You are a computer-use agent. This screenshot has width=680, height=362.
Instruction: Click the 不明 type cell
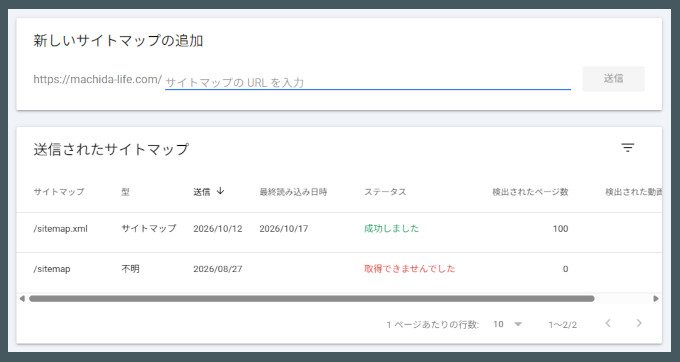pyautogui.click(x=130, y=269)
